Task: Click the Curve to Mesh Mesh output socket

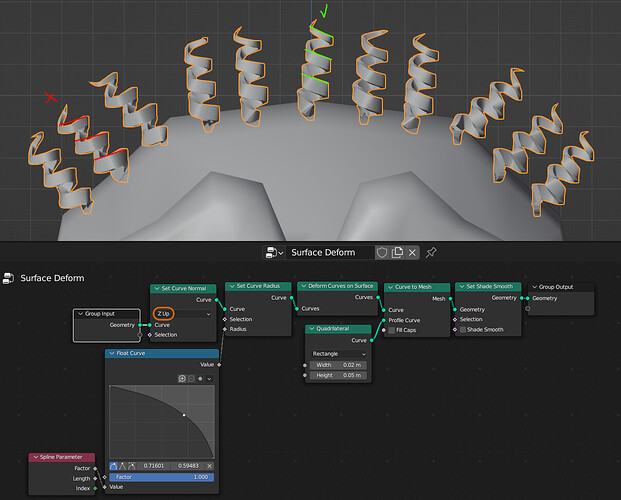Action: click(x=450, y=299)
